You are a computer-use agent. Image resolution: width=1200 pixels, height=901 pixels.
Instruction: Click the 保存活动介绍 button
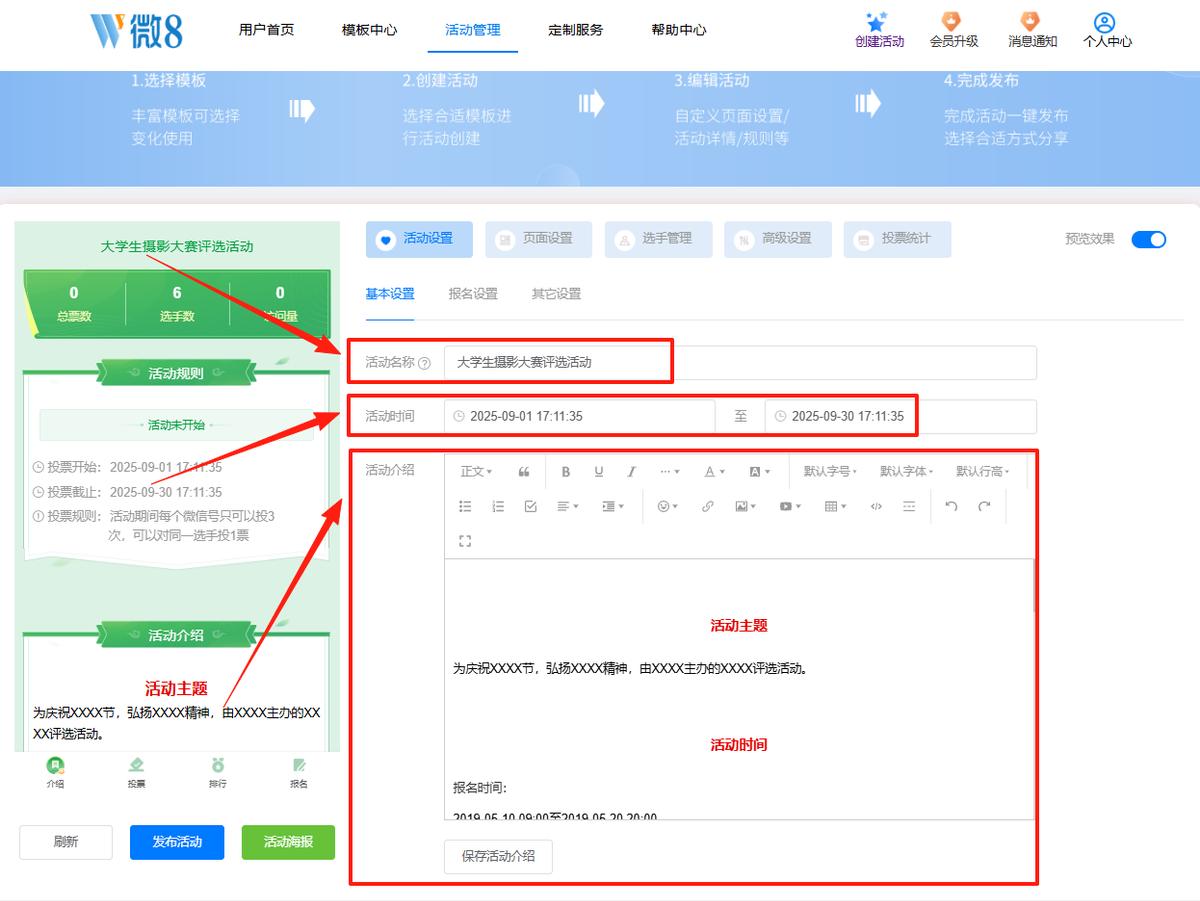498,856
